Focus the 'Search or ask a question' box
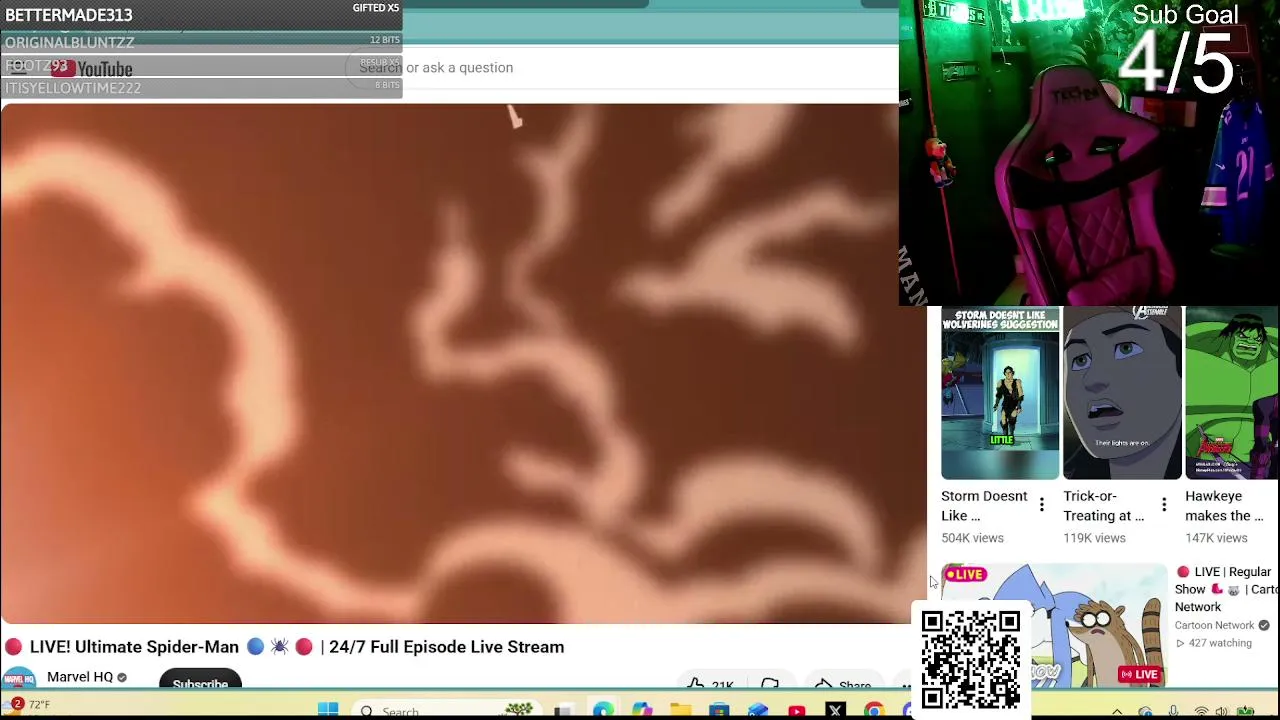Screen dimensions: 1280x720 620,67
